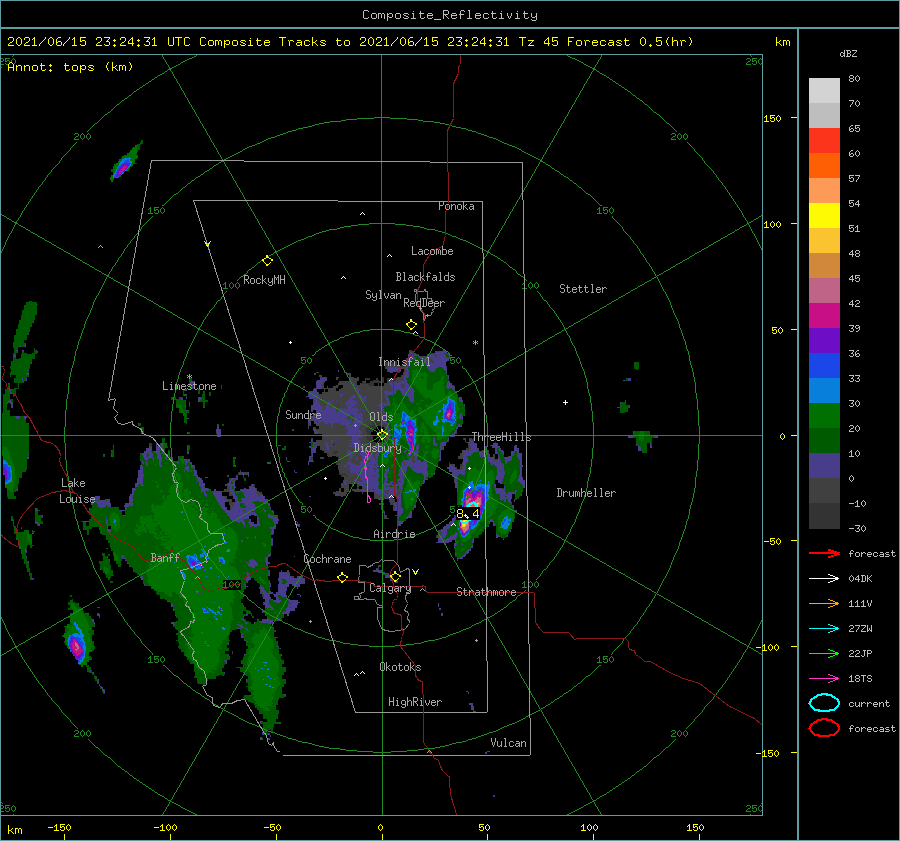Click the Ponoka city label

coord(456,206)
